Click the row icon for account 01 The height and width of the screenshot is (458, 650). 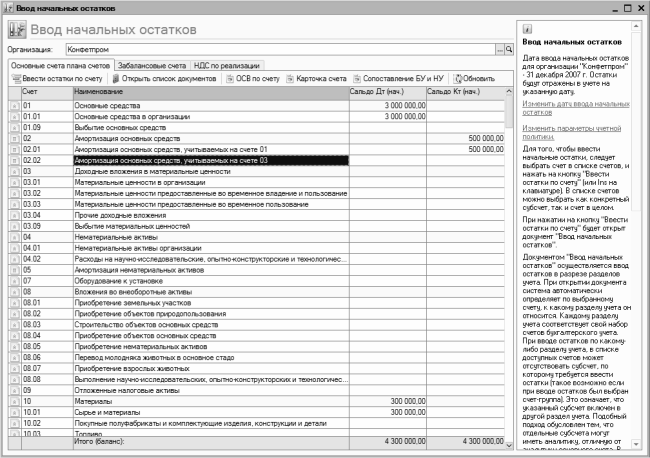tap(15, 106)
